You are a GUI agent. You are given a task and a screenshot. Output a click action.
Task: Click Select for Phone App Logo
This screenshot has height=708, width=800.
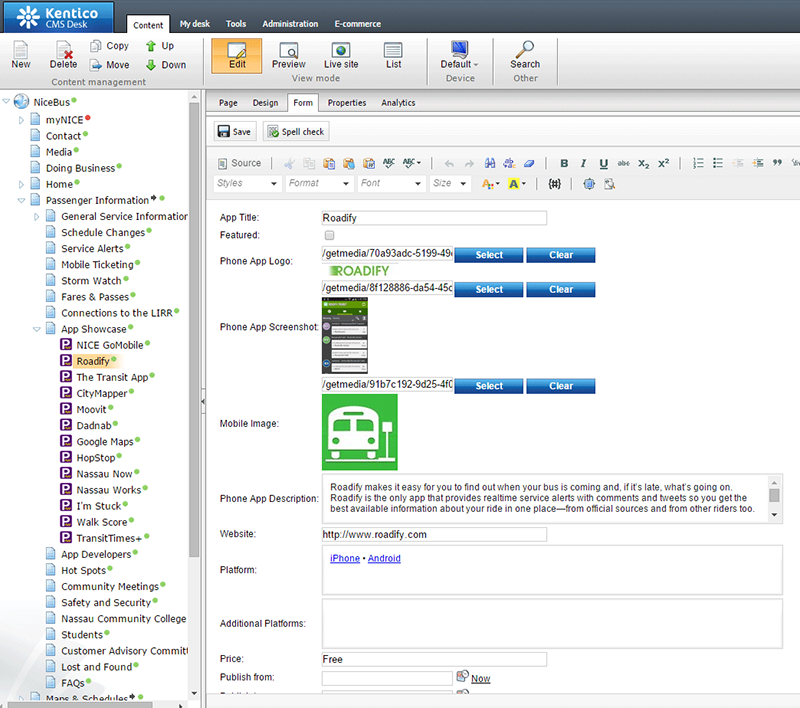[489, 255]
